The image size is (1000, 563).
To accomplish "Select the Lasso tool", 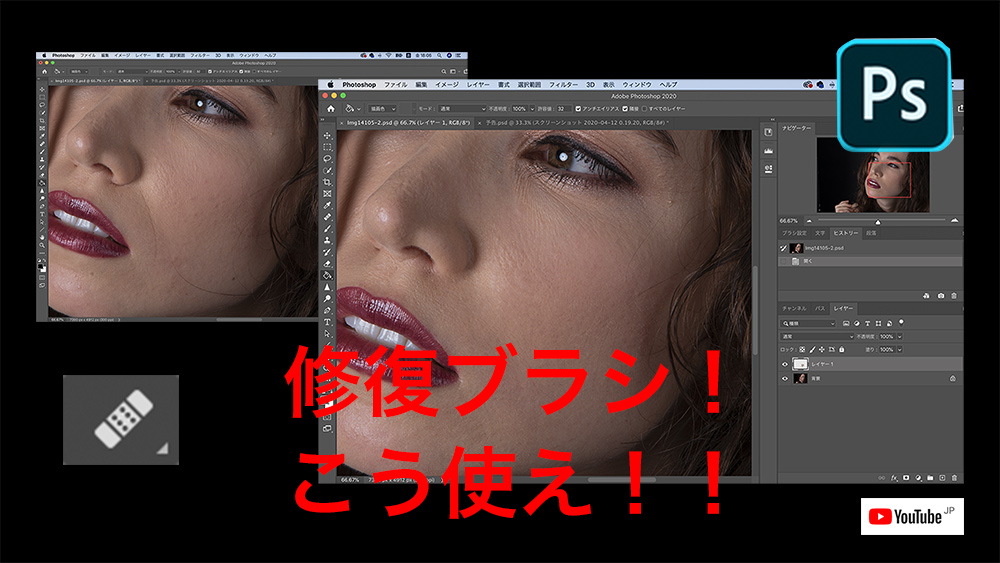I will pyautogui.click(x=327, y=158).
